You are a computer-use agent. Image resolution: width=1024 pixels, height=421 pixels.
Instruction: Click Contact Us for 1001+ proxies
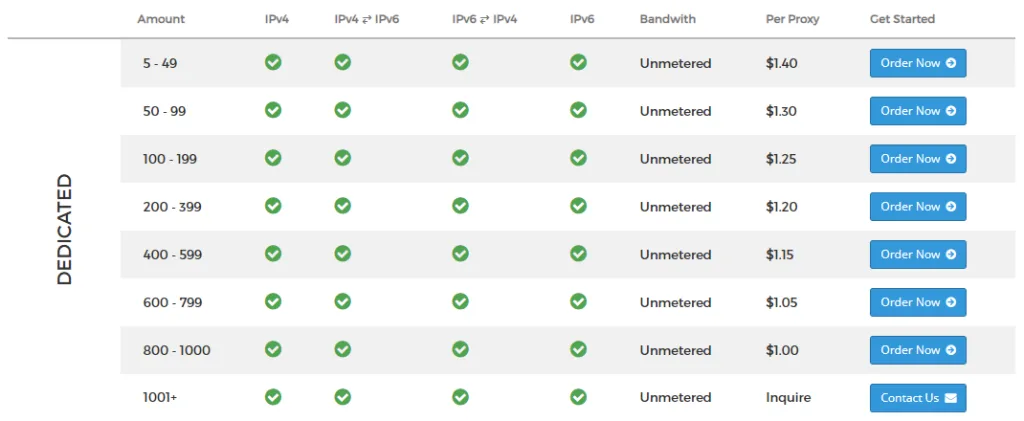coord(917,398)
